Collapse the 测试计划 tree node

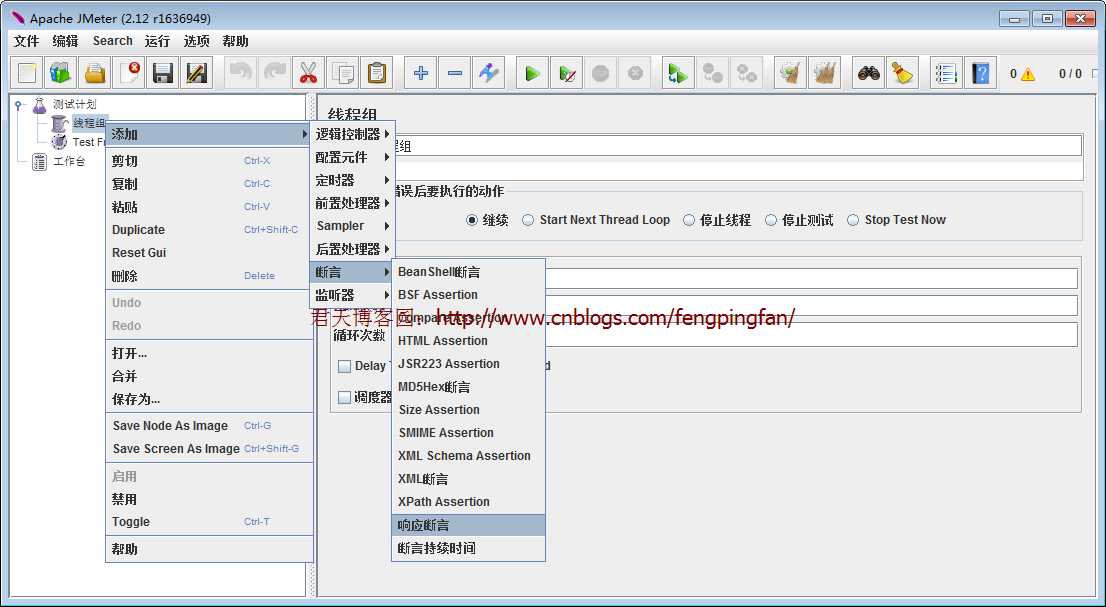coord(18,104)
